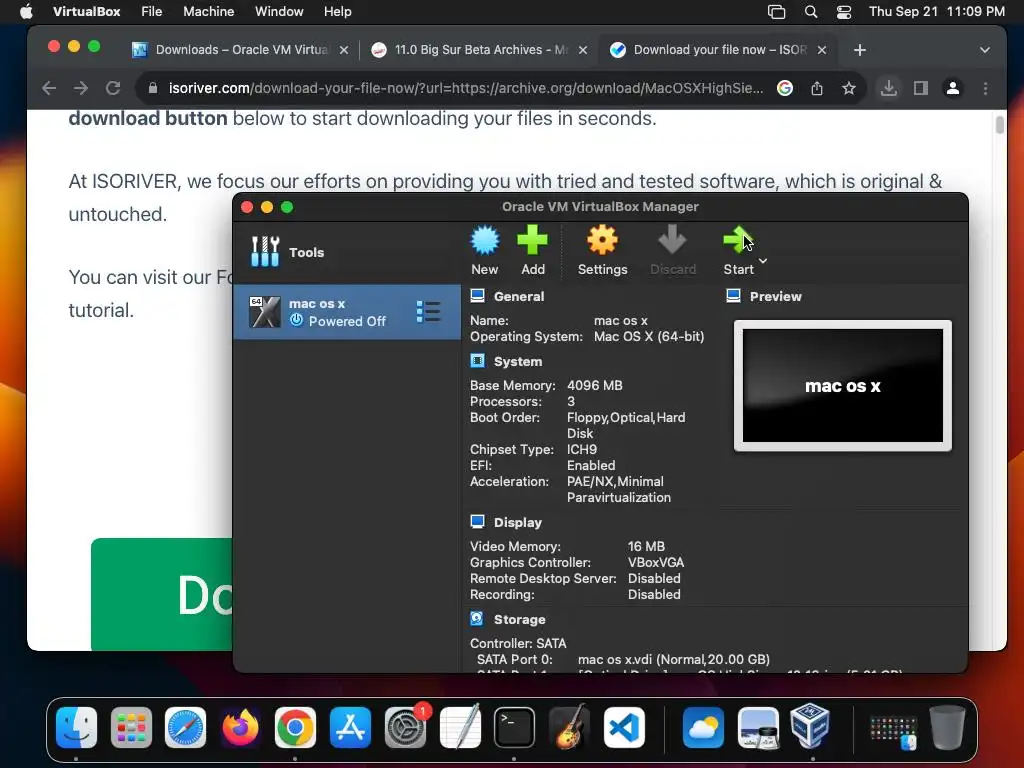1024x768 pixels.
Task: Close the Big Sur Beta Archives tab
Action: click(583, 50)
